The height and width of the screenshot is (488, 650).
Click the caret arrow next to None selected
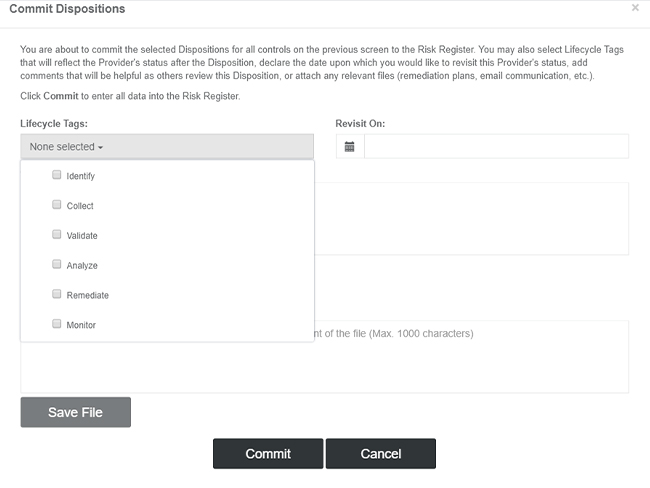pyautogui.click(x=100, y=148)
